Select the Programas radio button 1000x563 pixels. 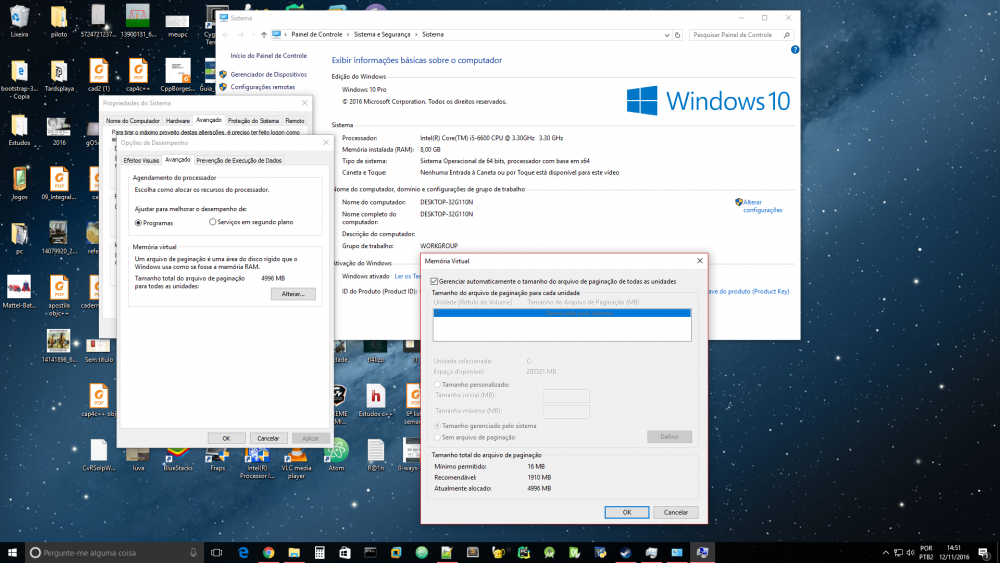(x=138, y=222)
